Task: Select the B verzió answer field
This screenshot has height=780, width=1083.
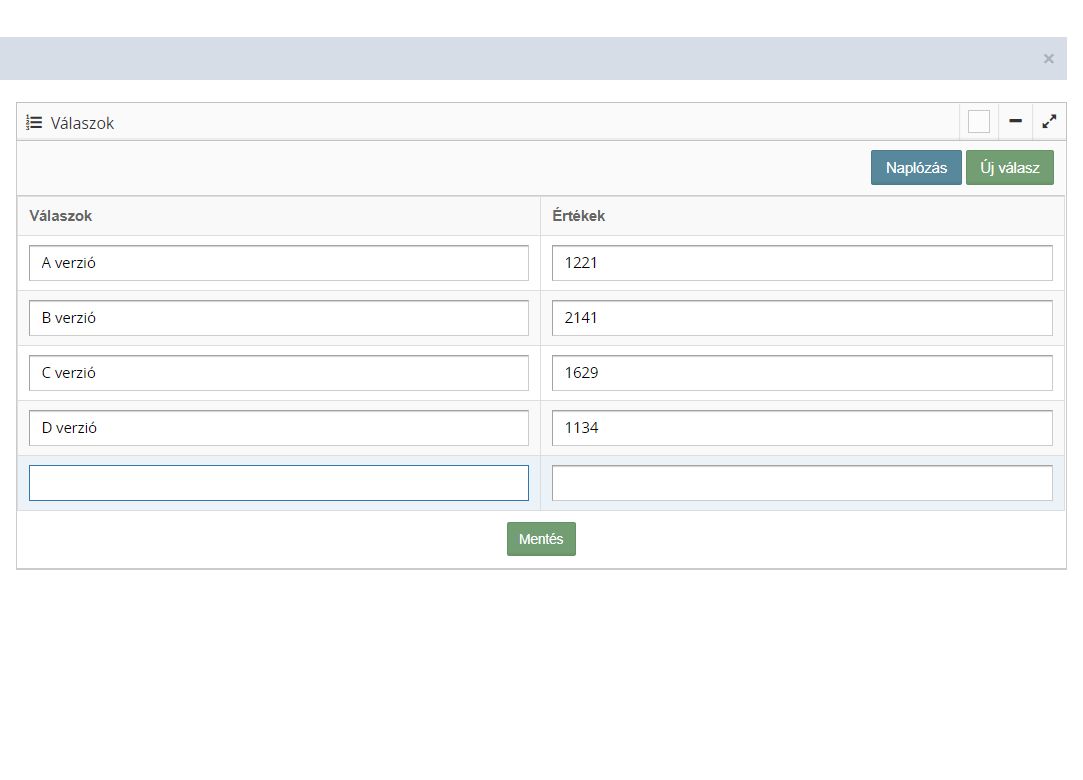Action: coord(278,318)
